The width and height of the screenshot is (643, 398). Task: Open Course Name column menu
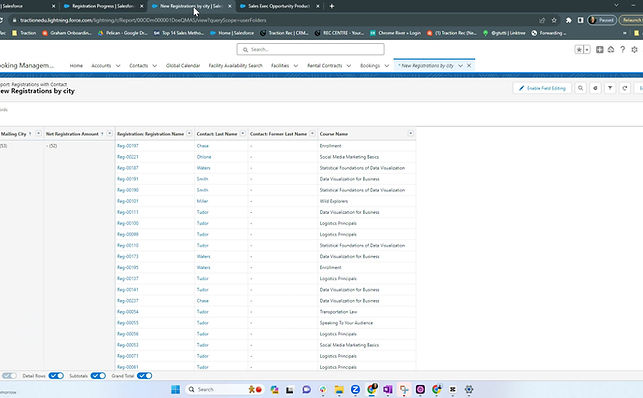[x=410, y=133]
